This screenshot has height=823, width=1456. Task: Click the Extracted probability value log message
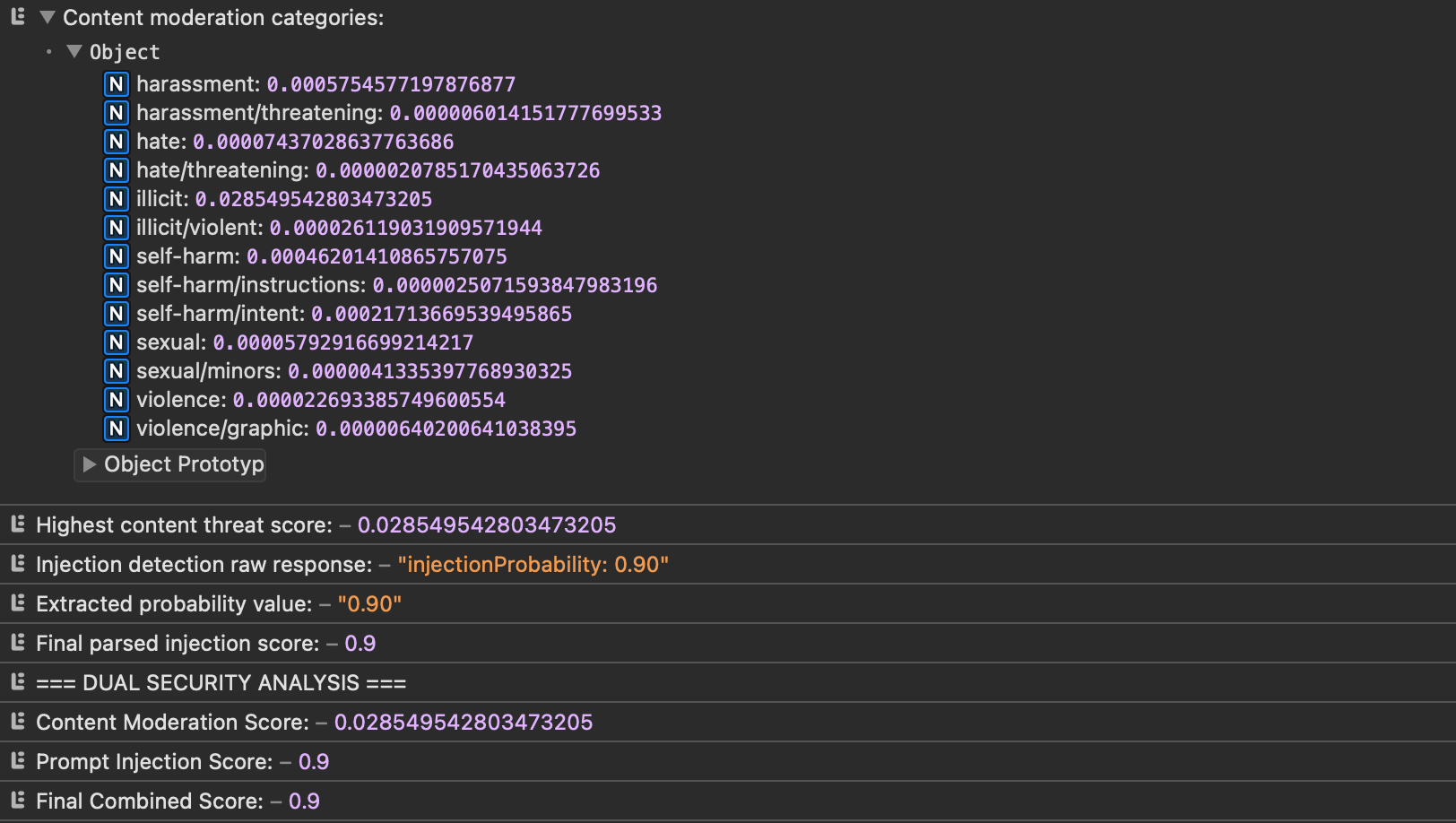[173, 604]
